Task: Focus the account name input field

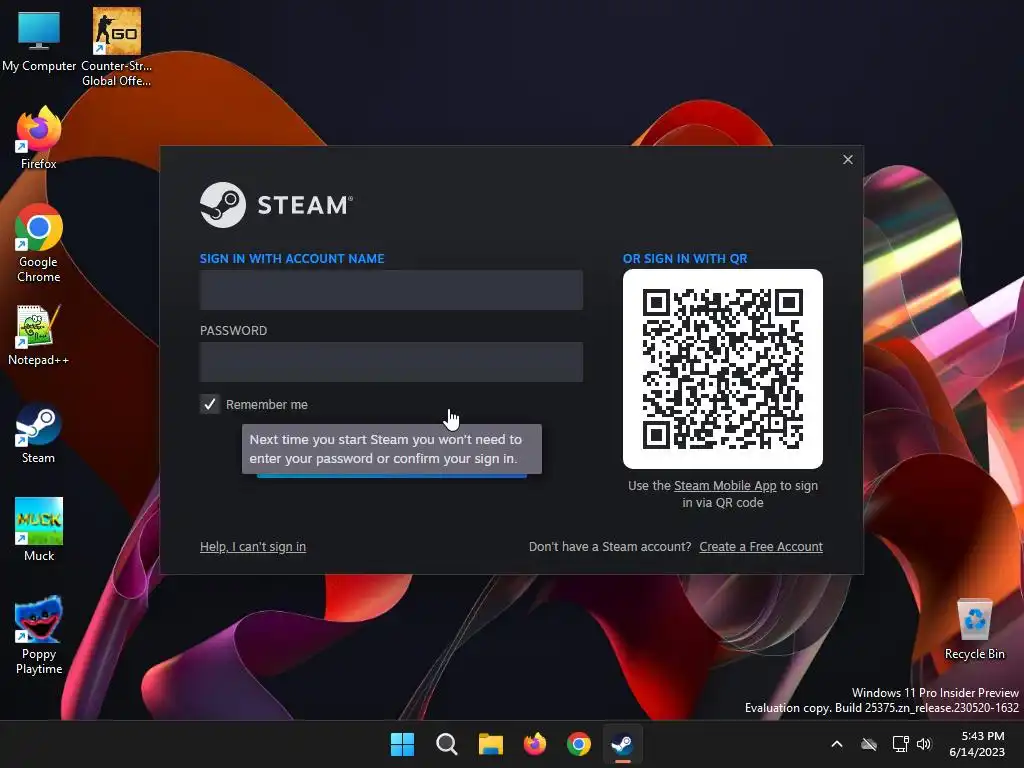Action: tap(391, 290)
